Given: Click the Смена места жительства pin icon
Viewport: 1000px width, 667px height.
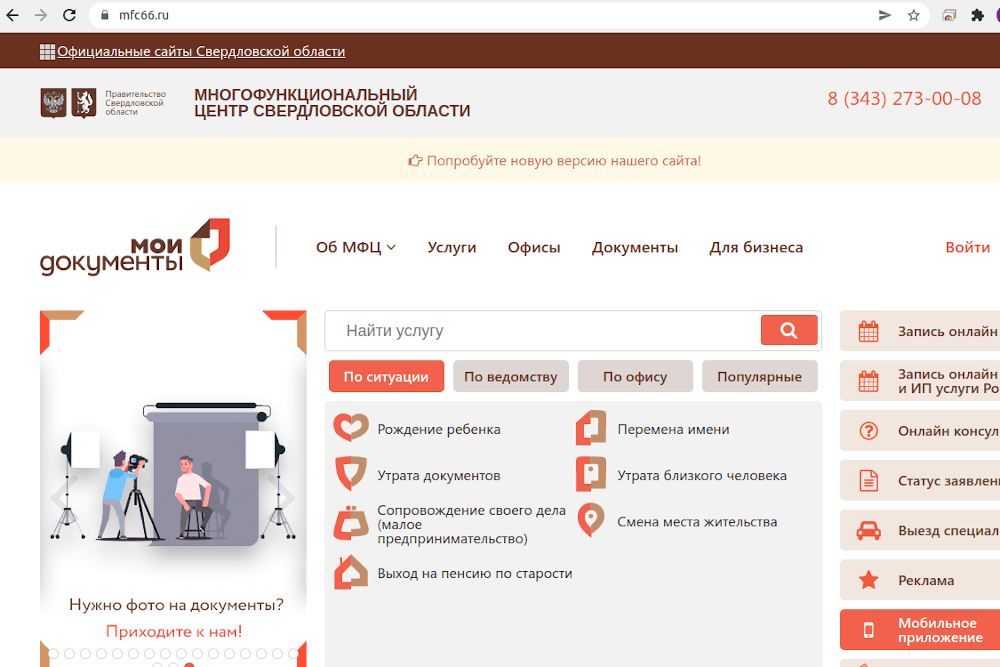Looking at the screenshot, I should tap(591, 521).
